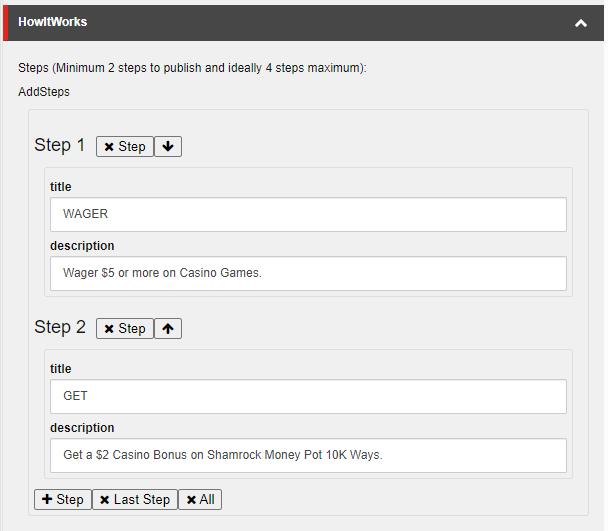Collapse the HowItWorks panel with the chevron
608x531 pixels.
pyautogui.click(x=581, y=23)
